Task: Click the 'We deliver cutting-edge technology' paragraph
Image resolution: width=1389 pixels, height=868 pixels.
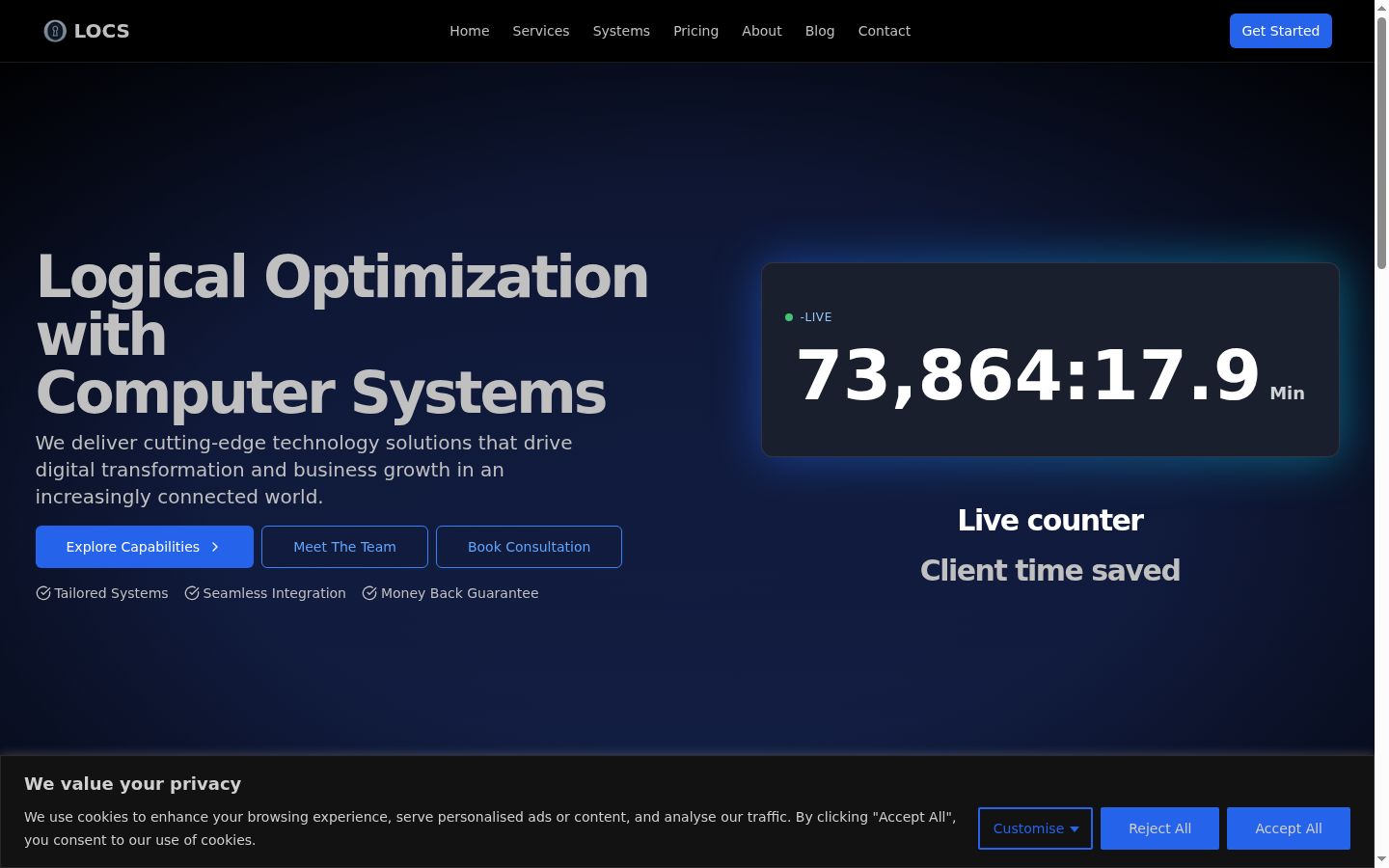Action: coord(304,470)
